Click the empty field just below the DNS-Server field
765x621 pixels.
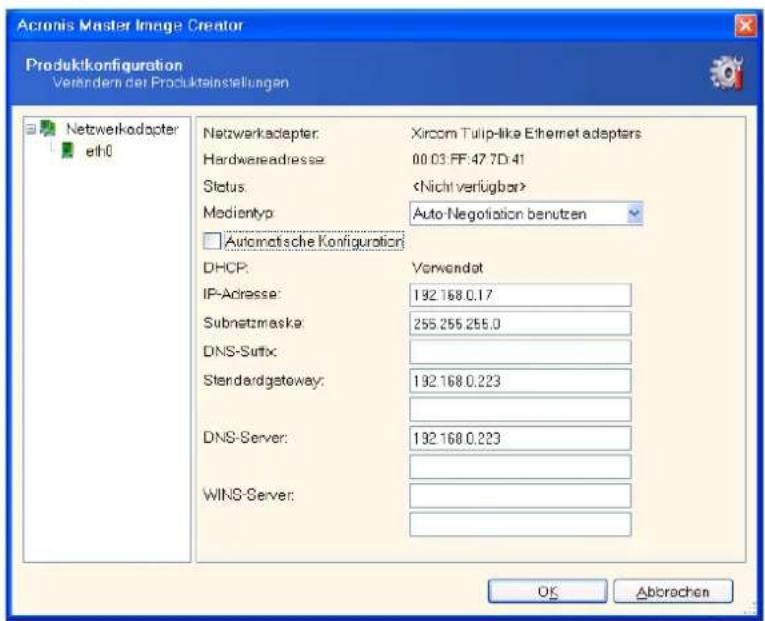click(520, 467)
